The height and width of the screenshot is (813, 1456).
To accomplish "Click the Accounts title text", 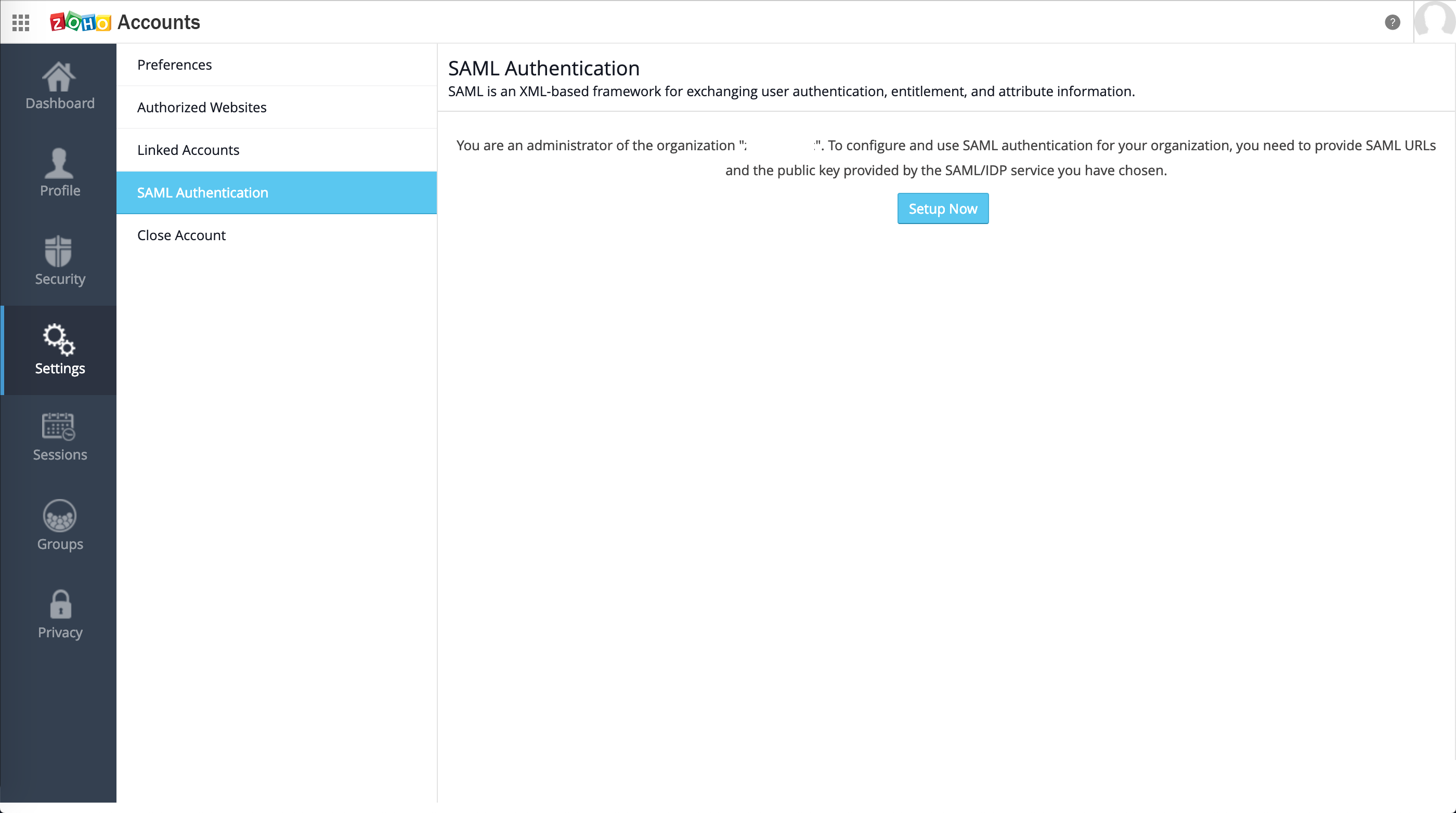I will pos(158,22).
